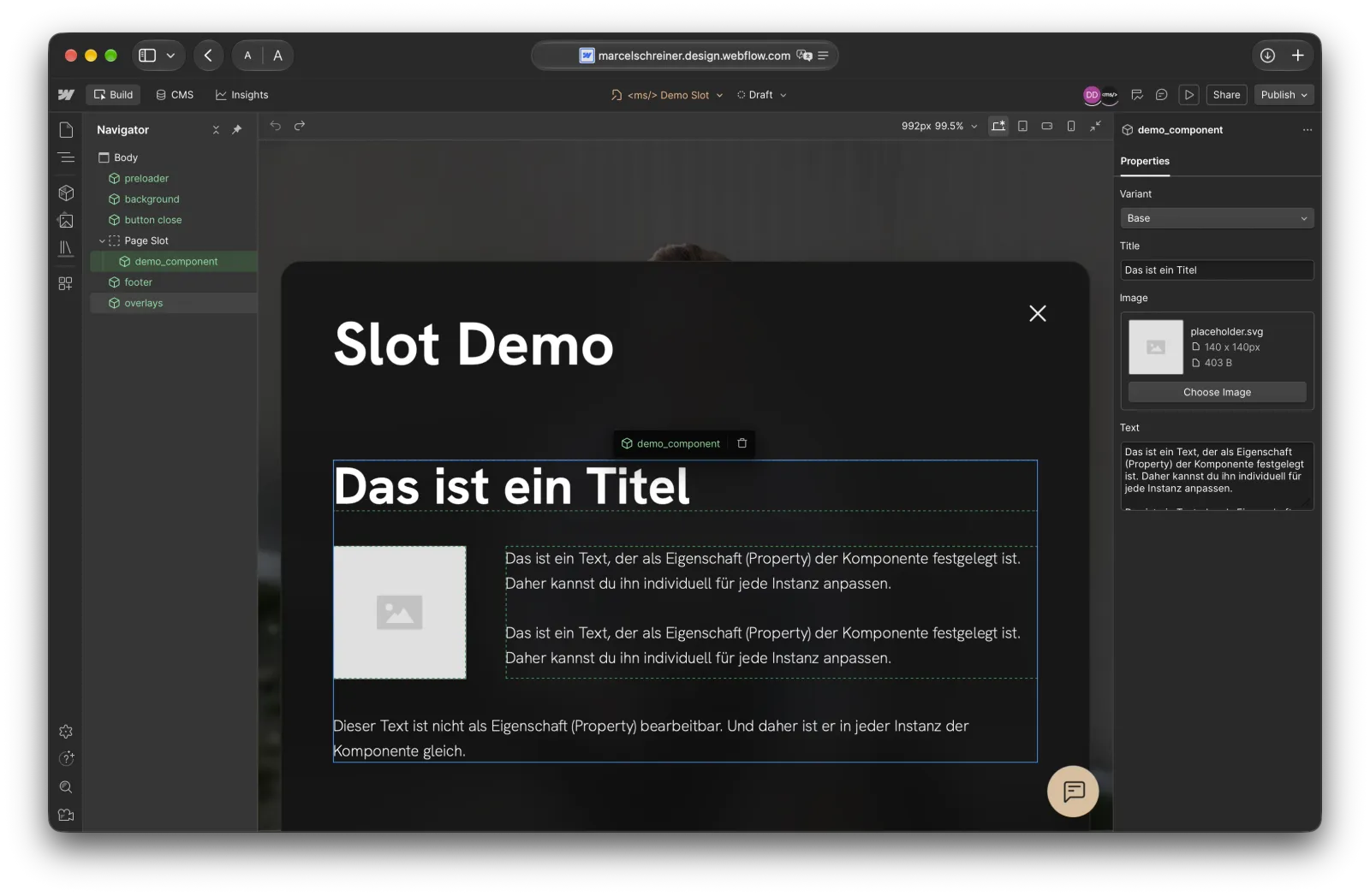
Task: Close the Slot Demo modal
Action: (x=1038, y=313)
